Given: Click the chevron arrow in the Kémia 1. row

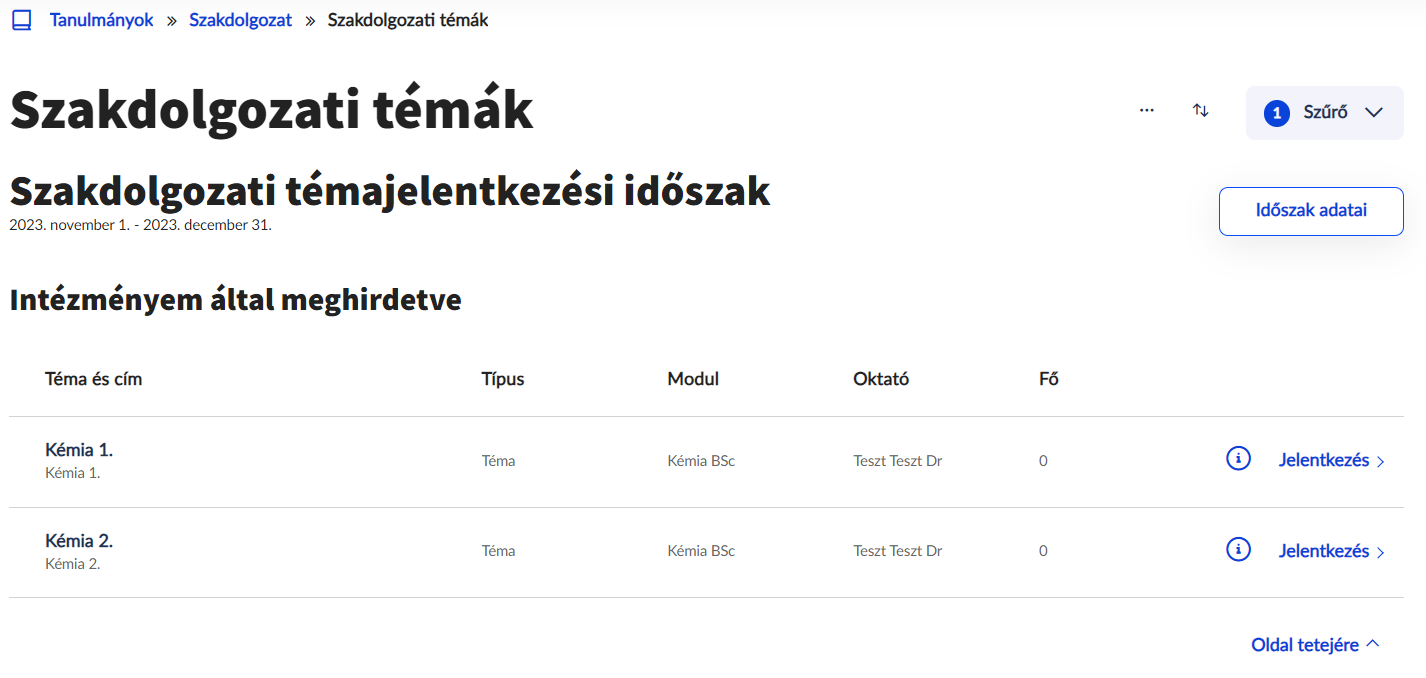Looking at the screenshot, I should 1381,462.
